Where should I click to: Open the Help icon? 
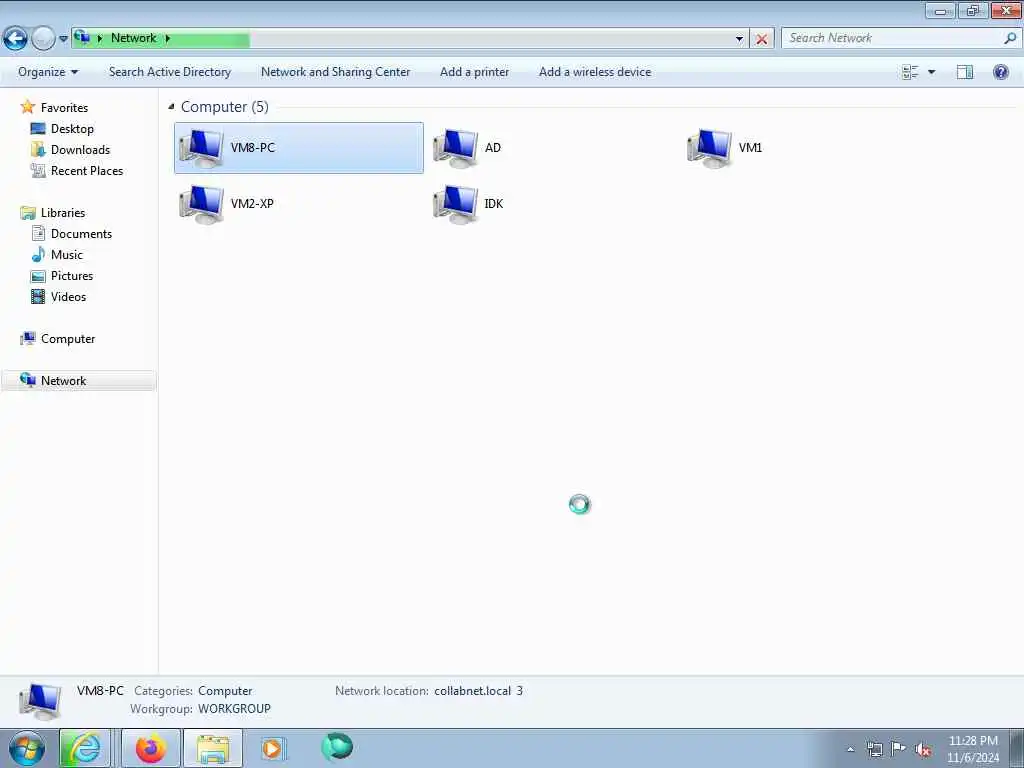click(1000, 72)
